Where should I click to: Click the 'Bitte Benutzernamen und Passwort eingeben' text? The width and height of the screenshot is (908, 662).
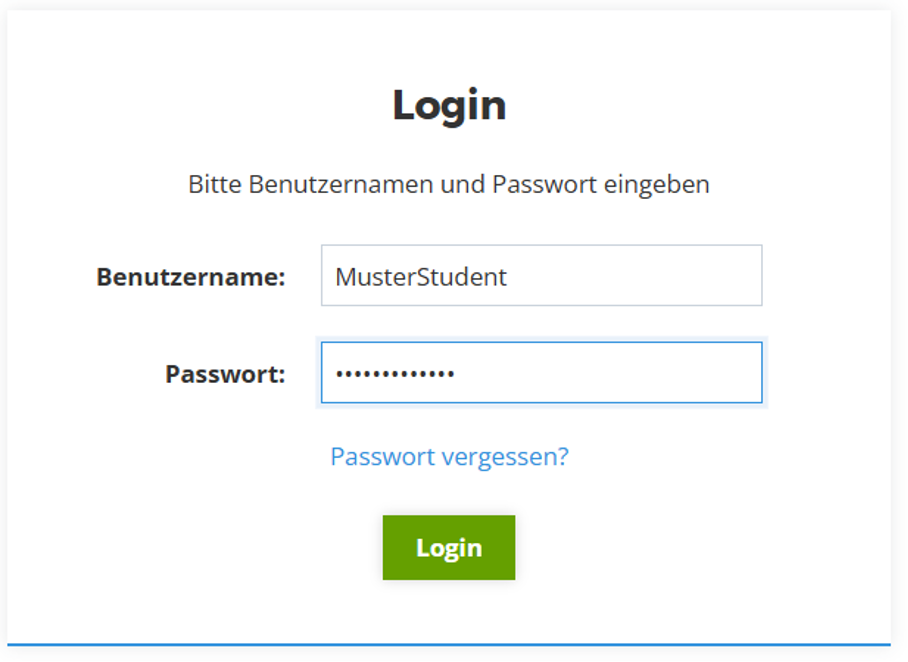[x=449, y=185]
